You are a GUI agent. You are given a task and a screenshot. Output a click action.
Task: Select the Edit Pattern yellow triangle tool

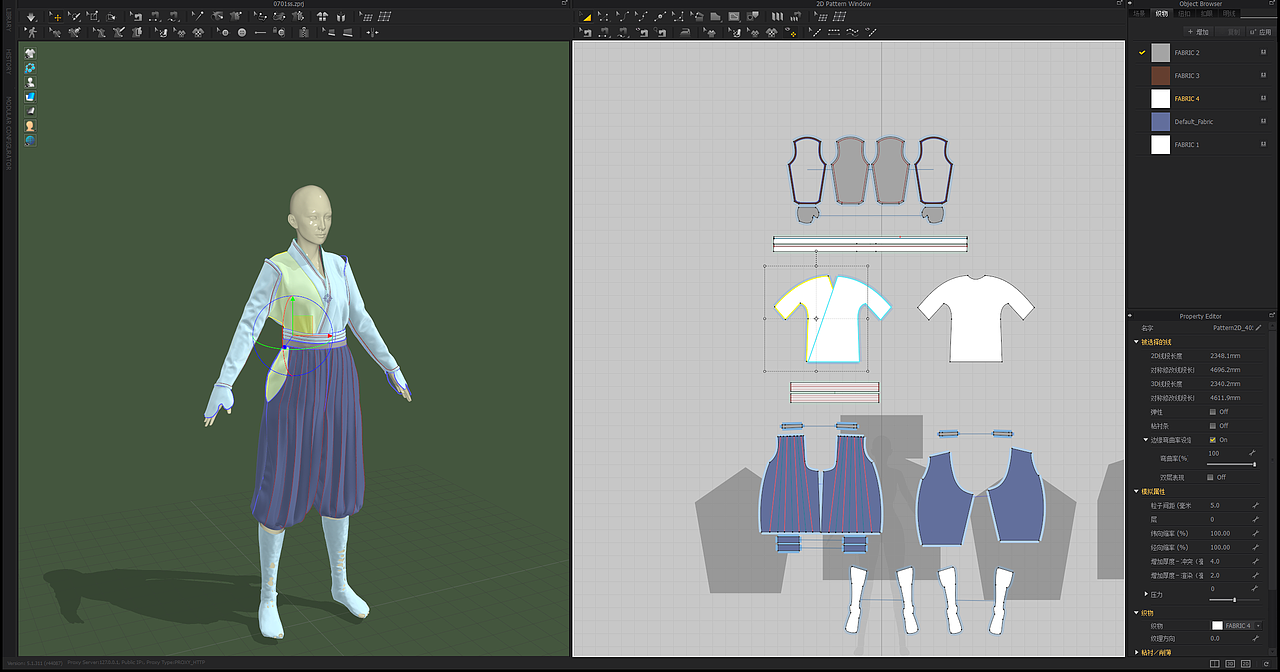[585, 17]
